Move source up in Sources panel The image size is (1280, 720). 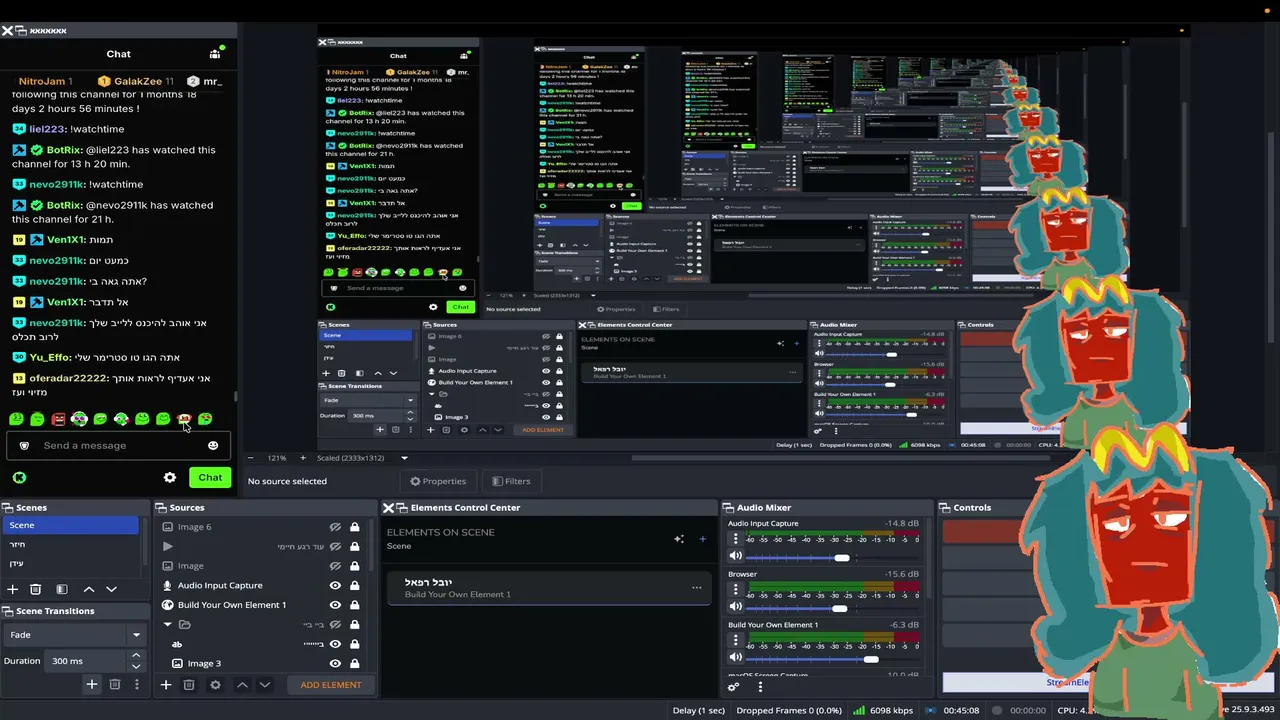[242, 685]
